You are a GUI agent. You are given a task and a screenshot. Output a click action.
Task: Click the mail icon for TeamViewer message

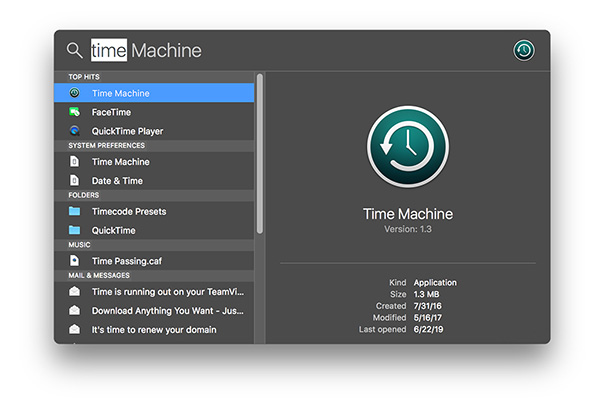[x=74, y=291]
